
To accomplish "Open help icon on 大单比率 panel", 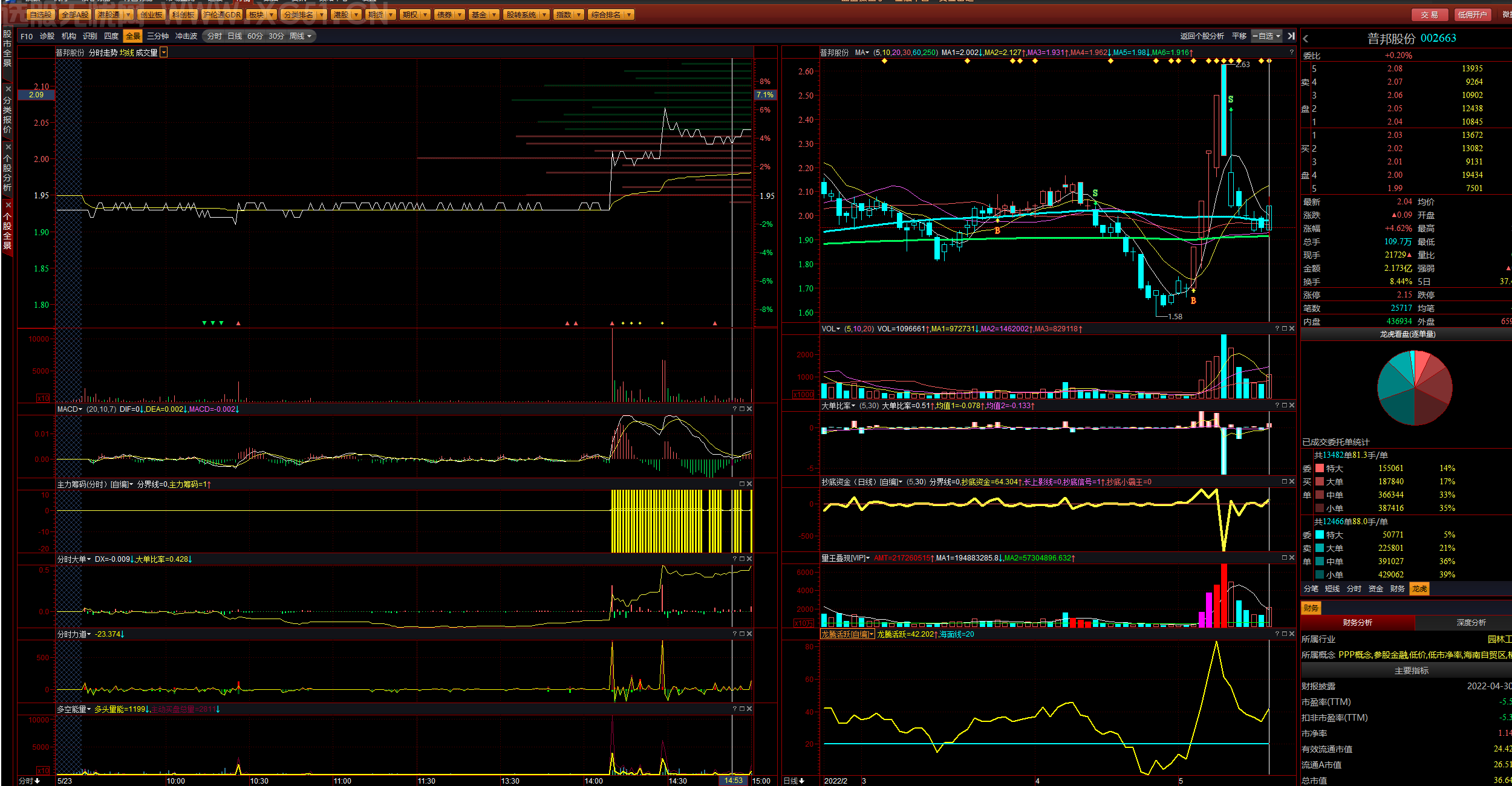I will [x=1277, y=406].
